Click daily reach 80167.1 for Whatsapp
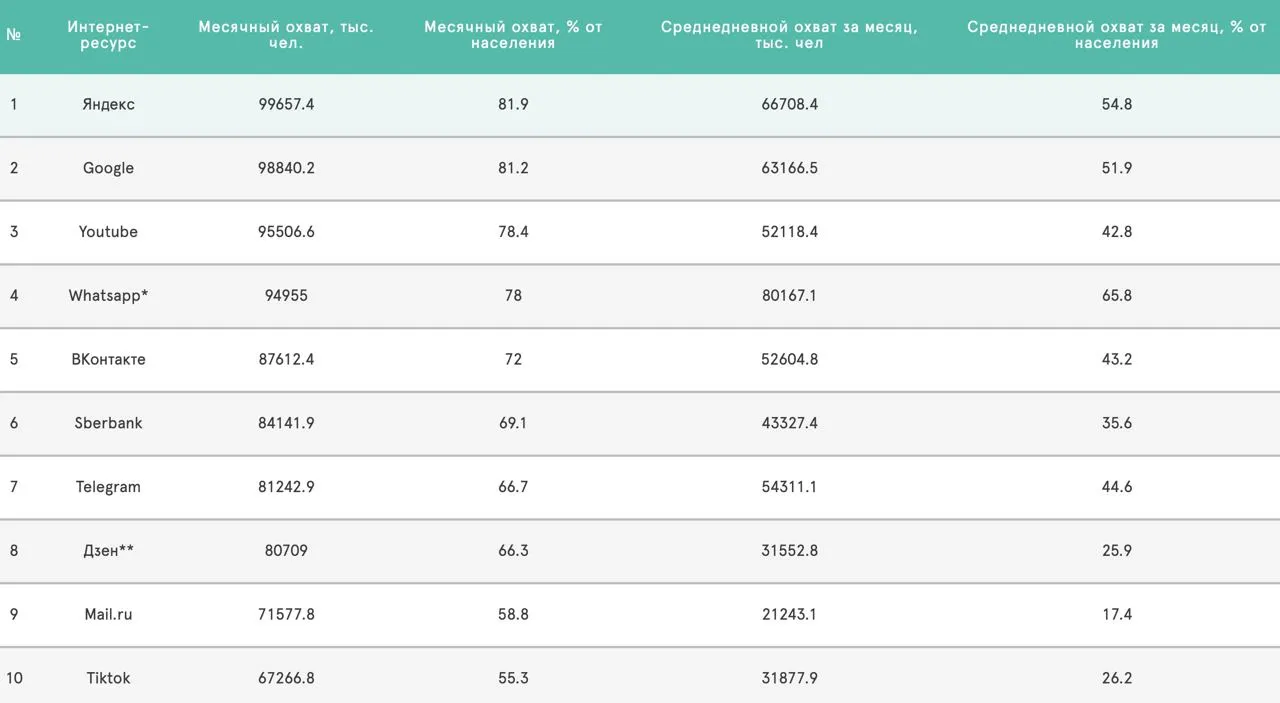 pos(789,296)
